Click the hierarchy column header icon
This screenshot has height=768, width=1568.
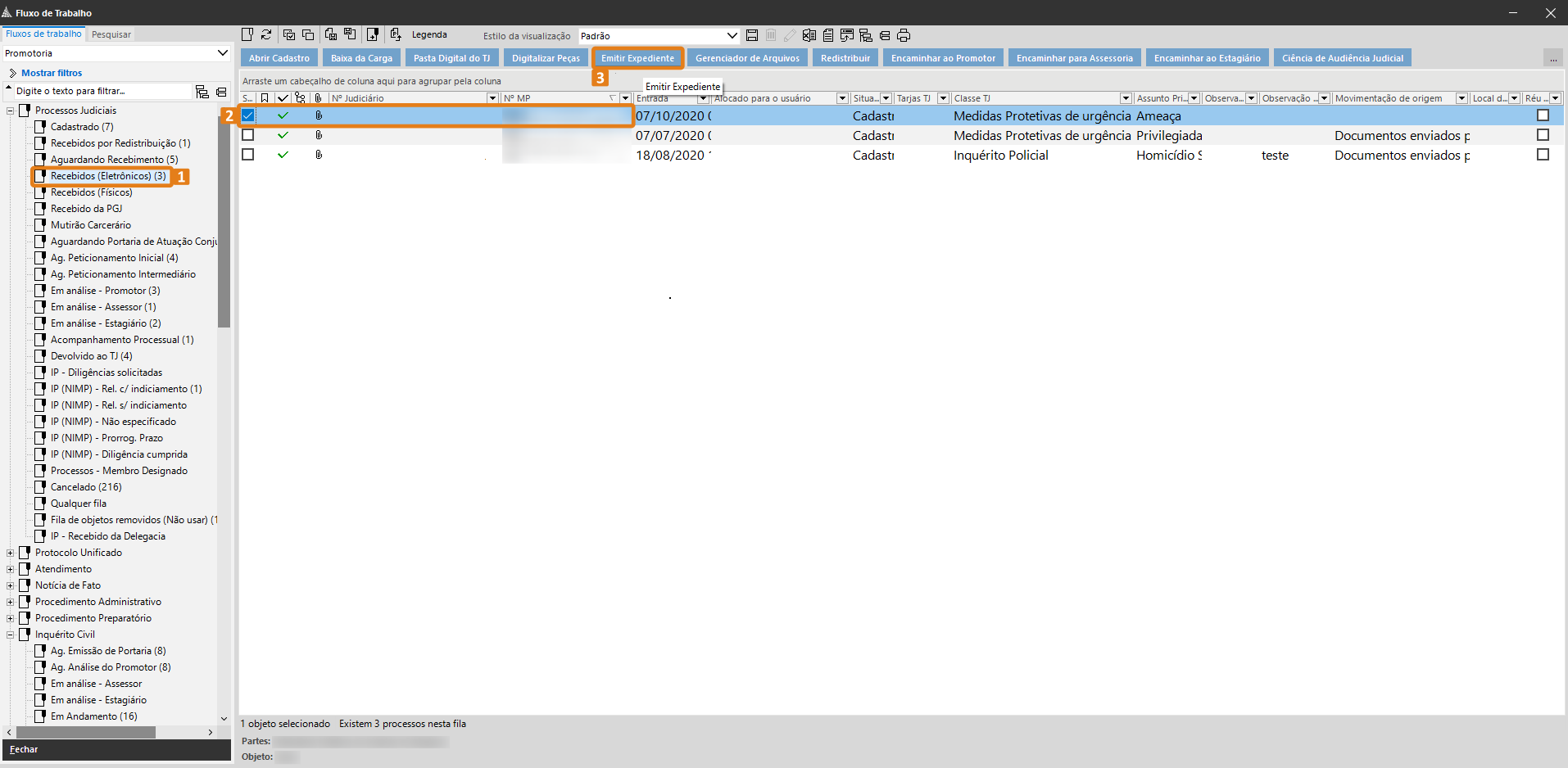(301, 98)
